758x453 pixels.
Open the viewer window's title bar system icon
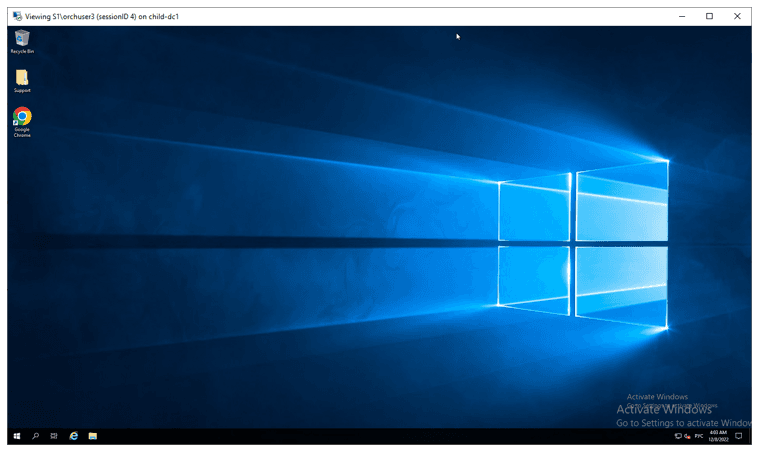tap(17, 16)
